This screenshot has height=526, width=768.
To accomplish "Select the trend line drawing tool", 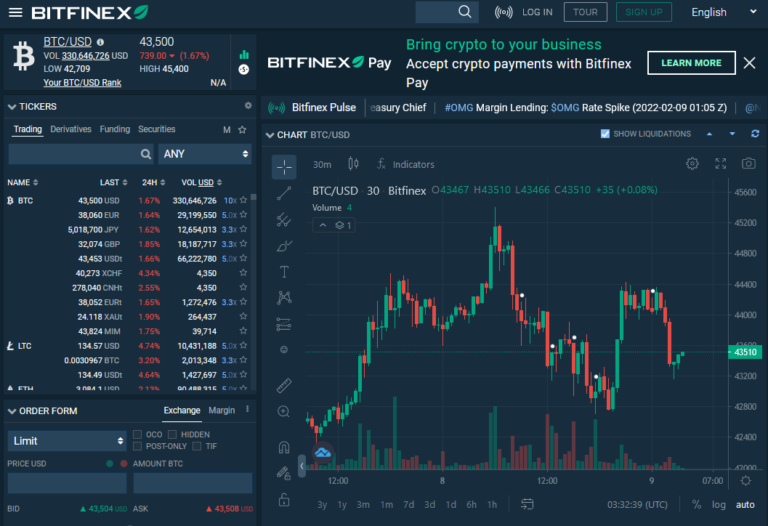I will [284, 193].
